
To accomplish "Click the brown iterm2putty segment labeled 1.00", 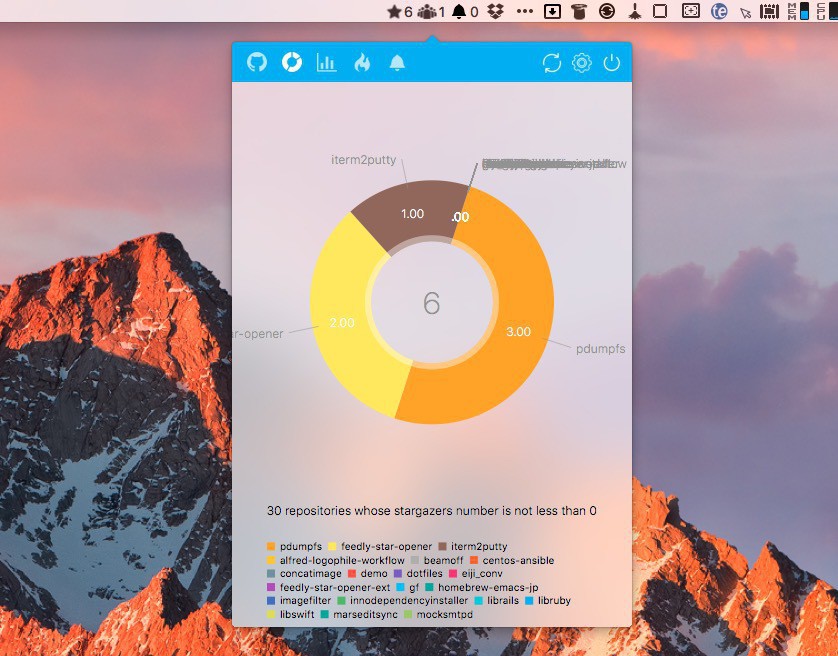I will click(412, 214).
